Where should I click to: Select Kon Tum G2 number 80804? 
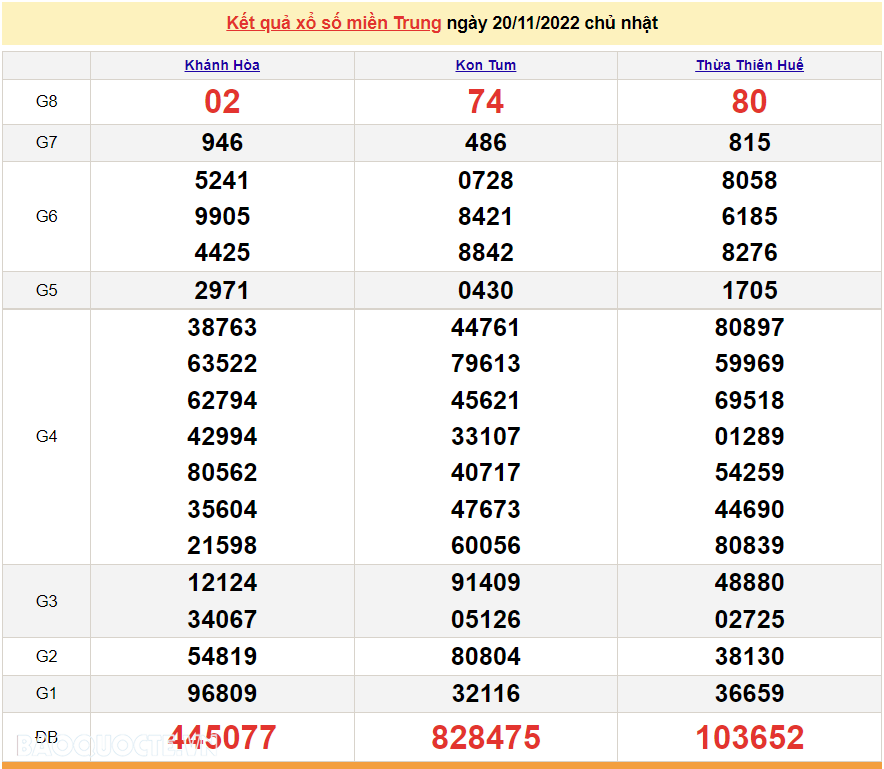click(x=485, y=657)
